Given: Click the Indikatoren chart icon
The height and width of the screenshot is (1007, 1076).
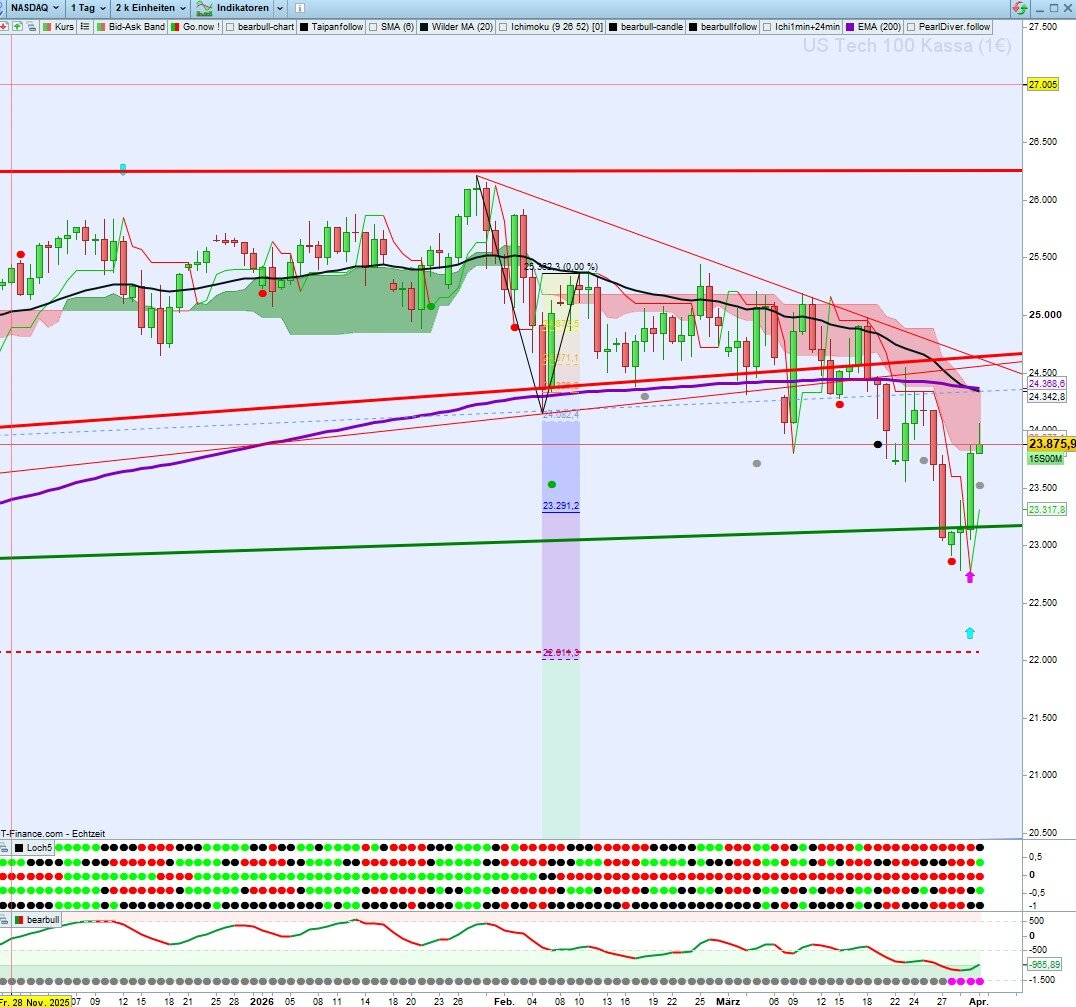Looking at the screenshot, I should pyautogui.click(x=204, y=7).
